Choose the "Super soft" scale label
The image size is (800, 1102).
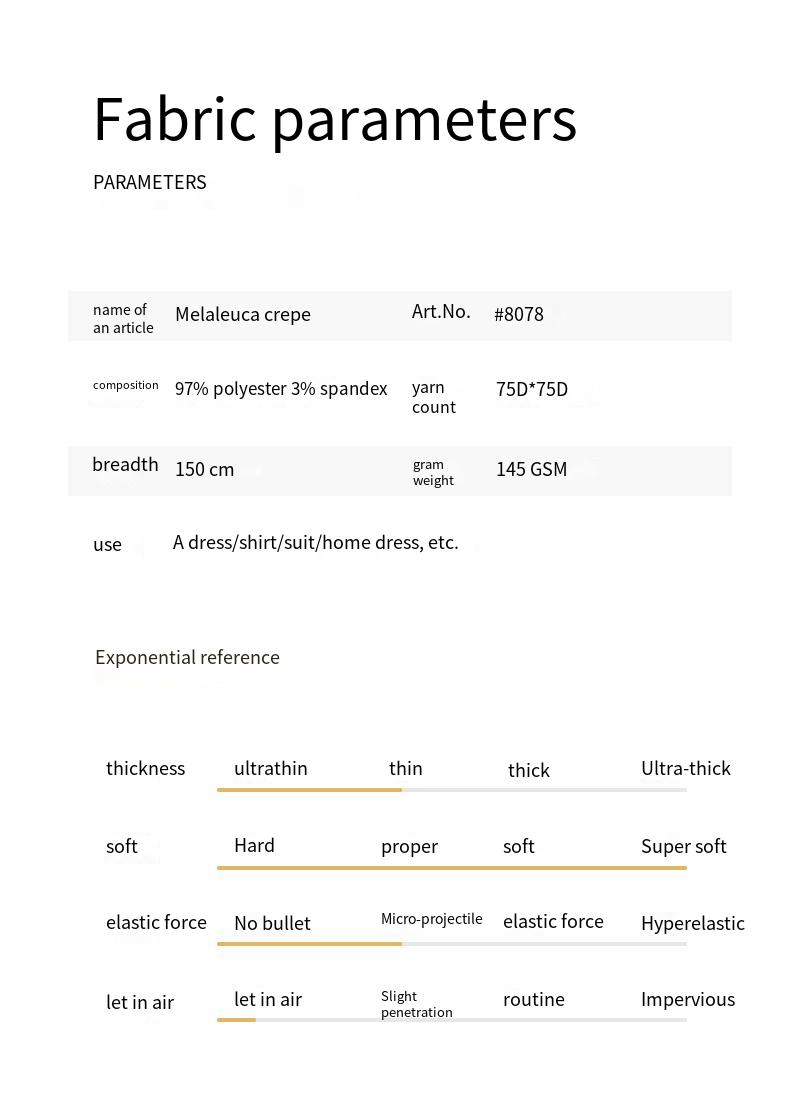[x=684, y=846]
